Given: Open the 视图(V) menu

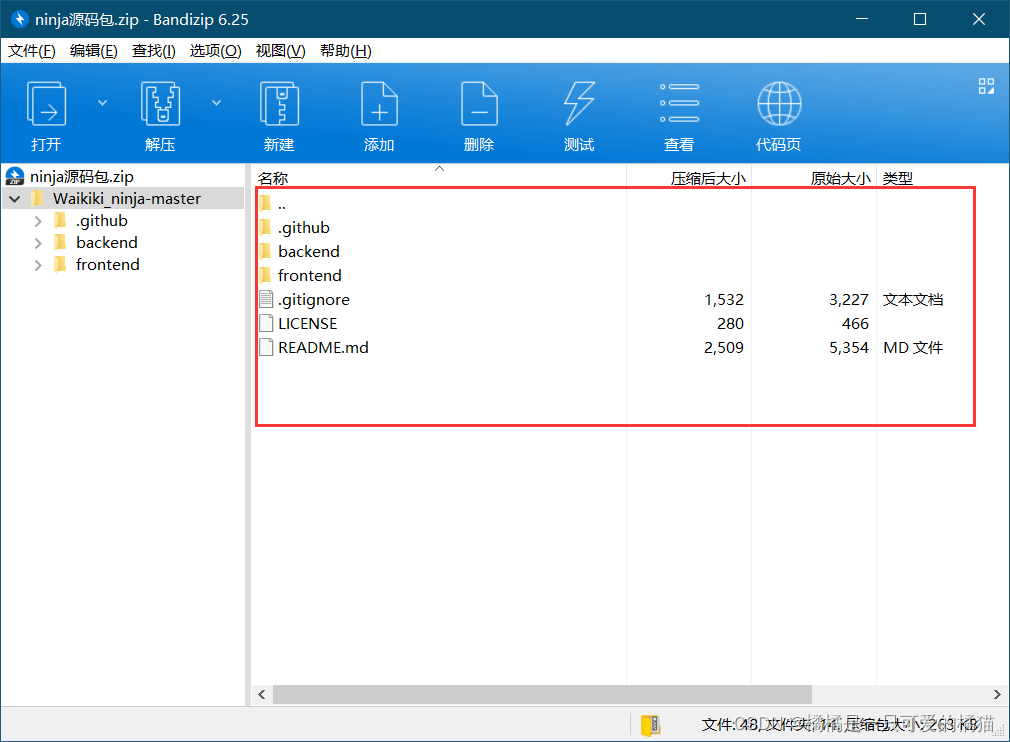Looking at the screenshot, I should tap(280, 51).
